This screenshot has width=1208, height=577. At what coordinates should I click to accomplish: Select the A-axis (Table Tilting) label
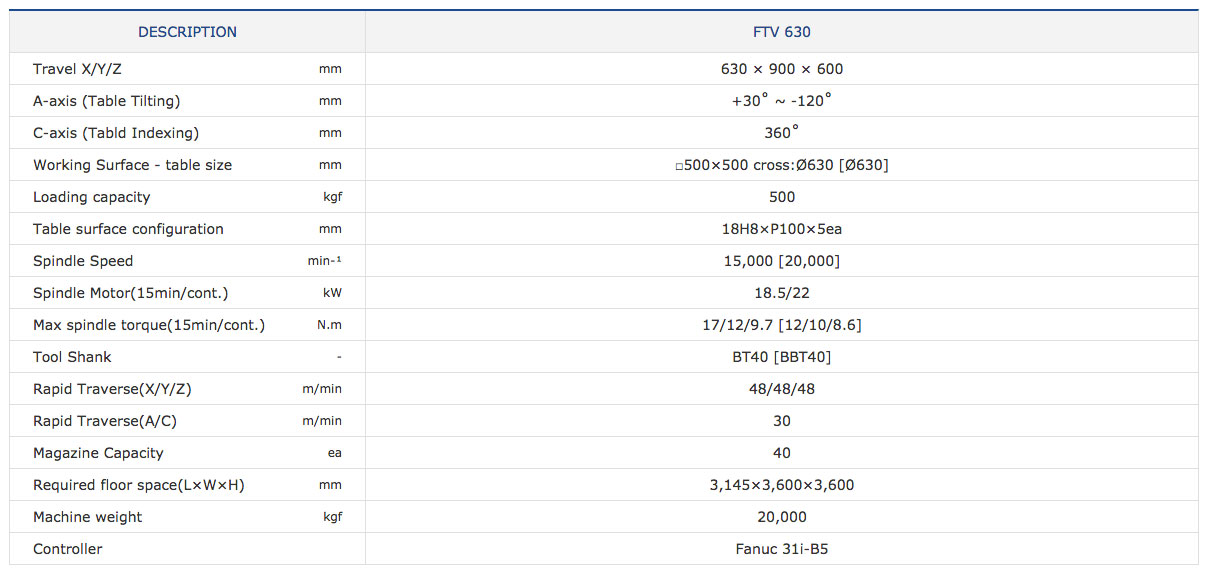[x=106, y=101]
